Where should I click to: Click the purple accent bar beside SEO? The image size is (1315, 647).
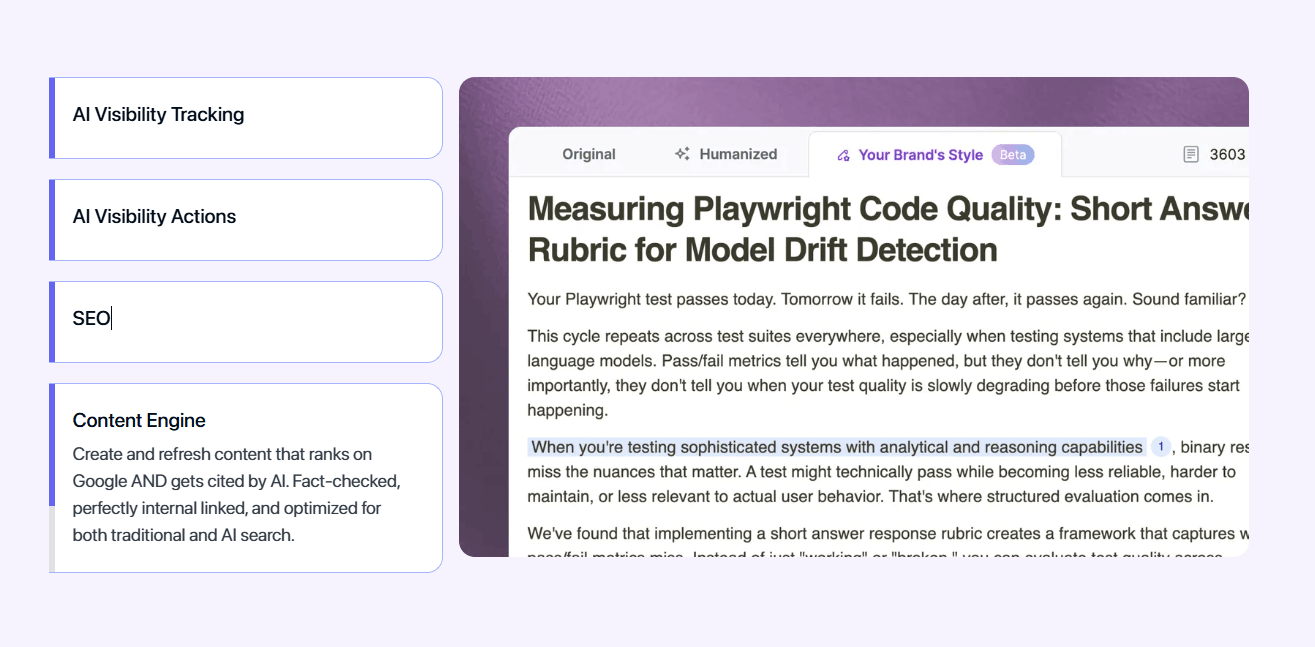[52, 321]
